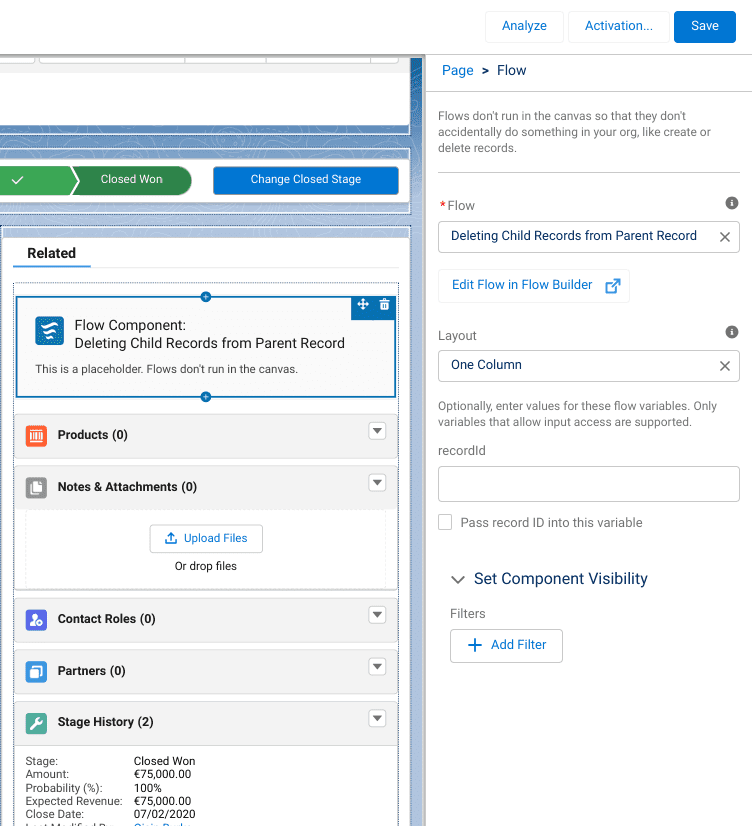The image size is (752, 826).
Task: Click the Contact Roles (0) heading
Action: click(x=106, y=619)
